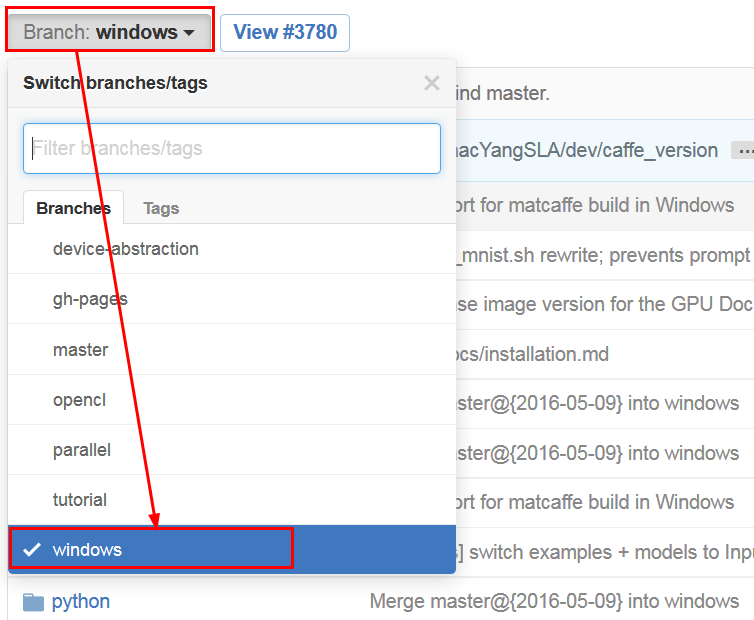Expand commit message ellipsis after caffe_version
754x620 pixels.
point(743,151)
